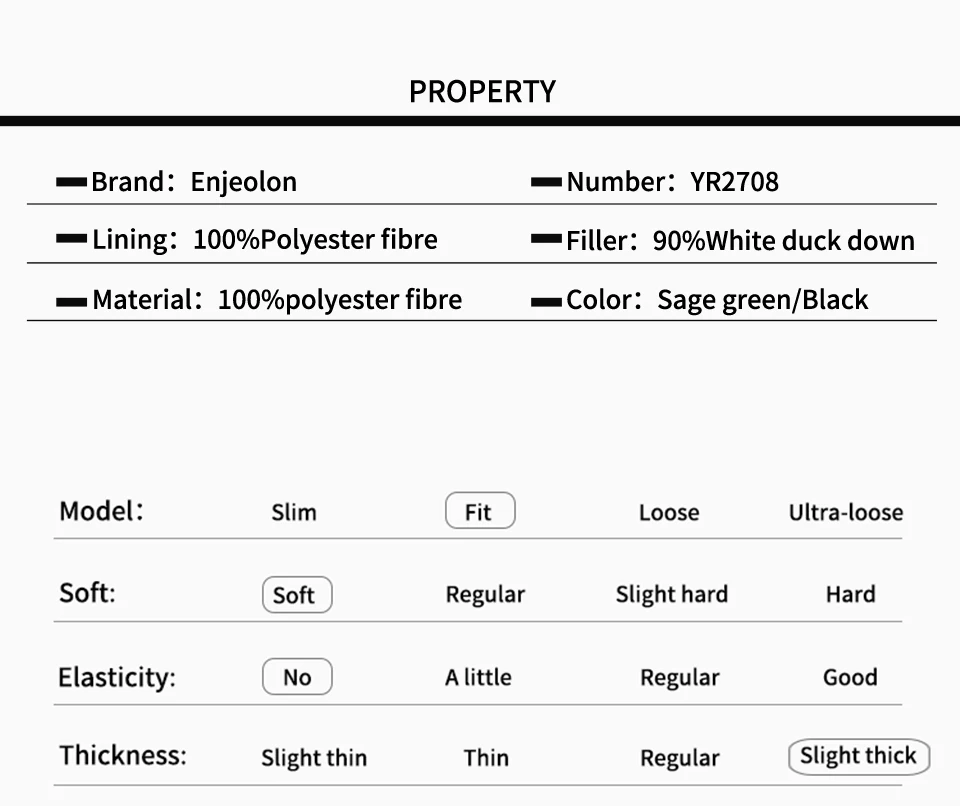The image size is (960, 806).
Task: Choose A little elasticity
Action: tap(478, 677)
